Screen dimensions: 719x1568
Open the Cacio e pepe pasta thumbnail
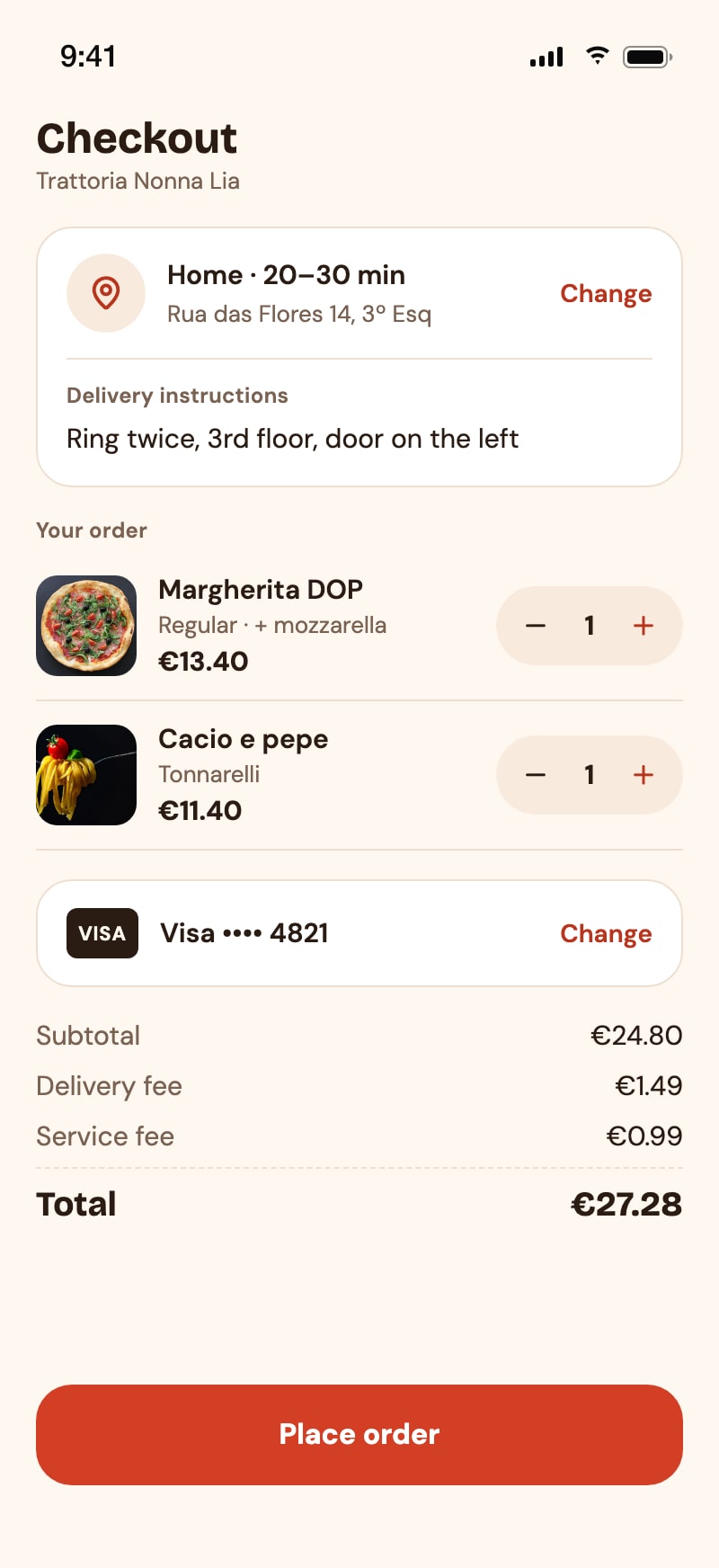tap(86, 775)
